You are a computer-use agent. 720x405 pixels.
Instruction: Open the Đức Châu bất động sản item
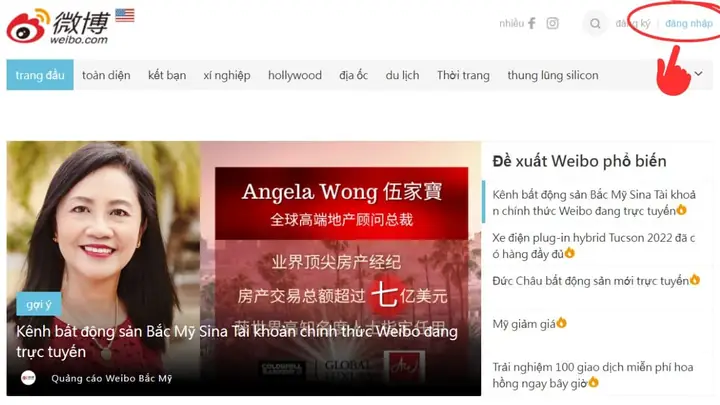[596, 281]
